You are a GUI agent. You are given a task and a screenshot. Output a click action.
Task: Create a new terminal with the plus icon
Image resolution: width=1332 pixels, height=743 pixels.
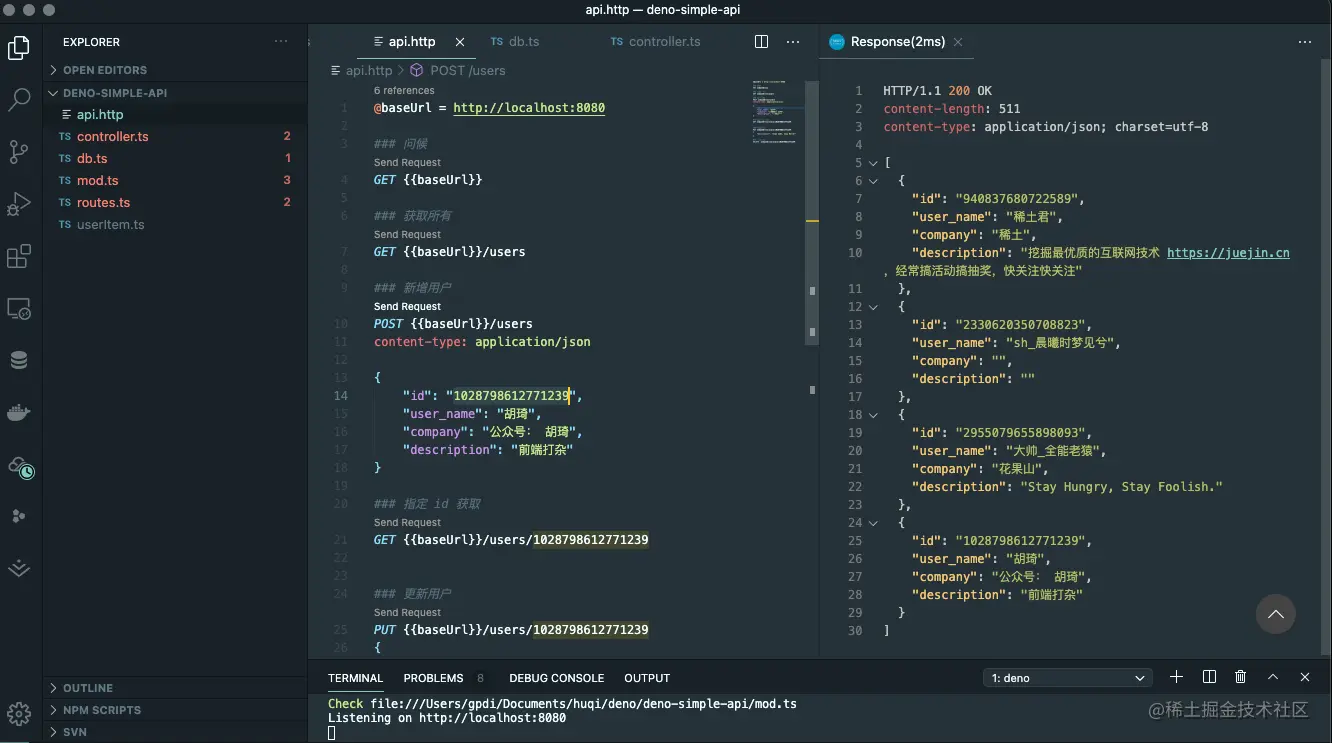click(x=1177, y=677)
